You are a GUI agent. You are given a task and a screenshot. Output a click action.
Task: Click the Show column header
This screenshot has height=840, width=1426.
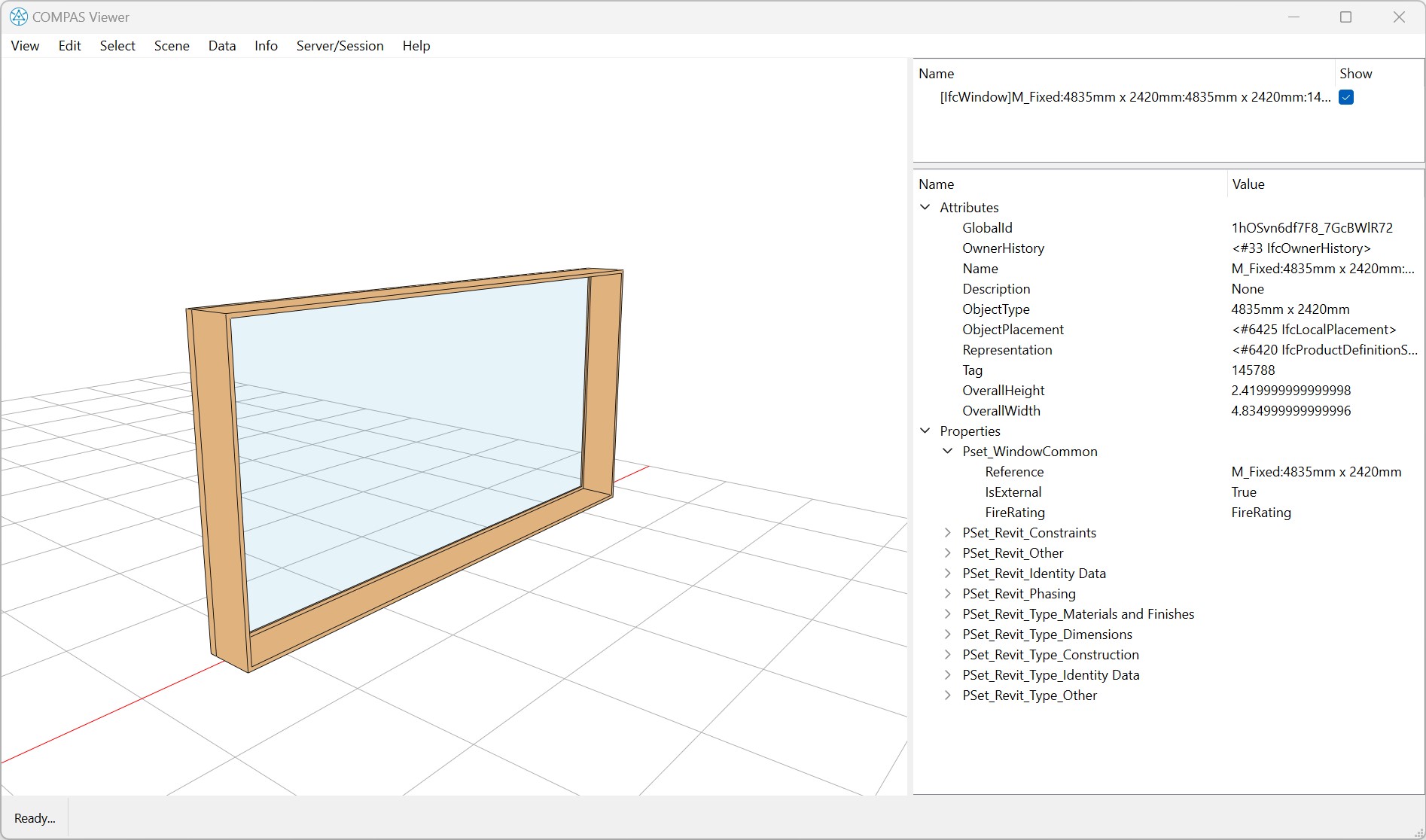[x=1355, y=74]
